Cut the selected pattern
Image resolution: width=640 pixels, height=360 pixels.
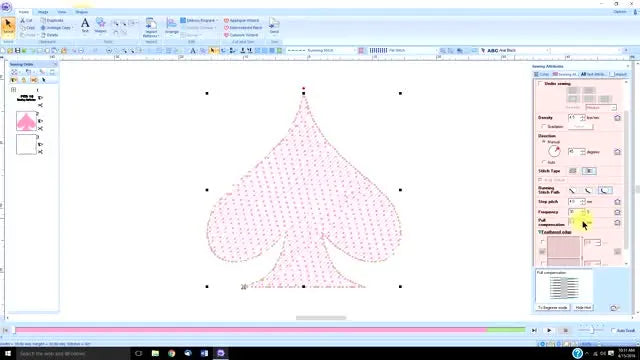pyautogui.click(x=26, y=20)
